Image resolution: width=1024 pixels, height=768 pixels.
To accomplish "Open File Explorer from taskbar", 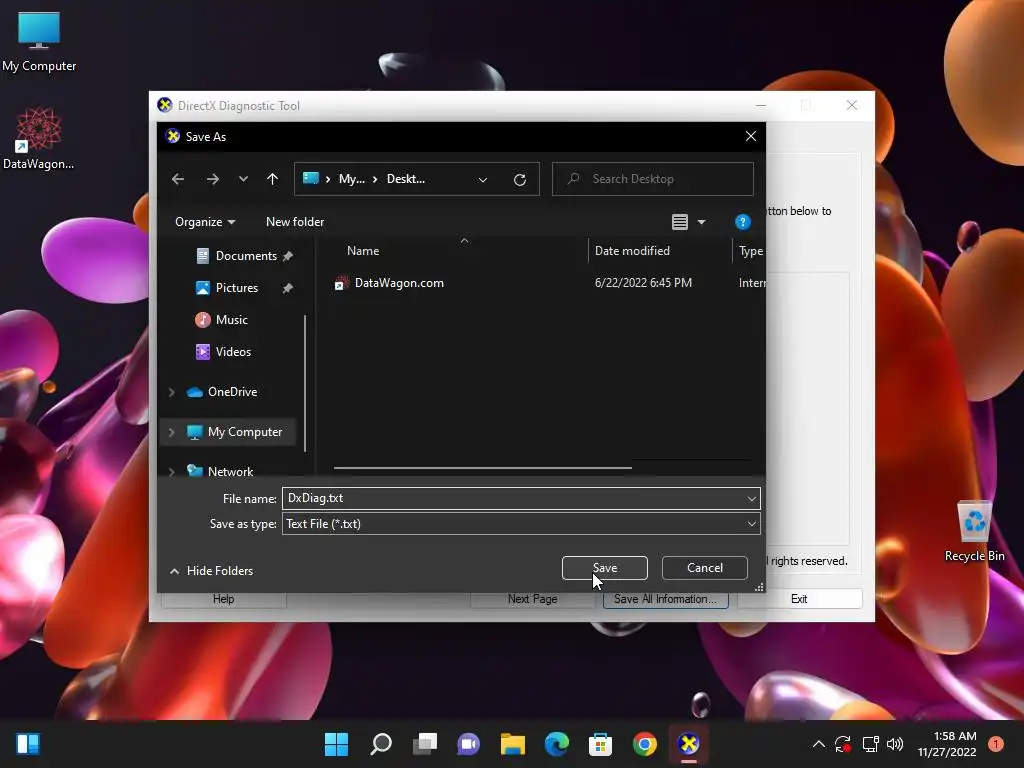I will pos(513,744).
